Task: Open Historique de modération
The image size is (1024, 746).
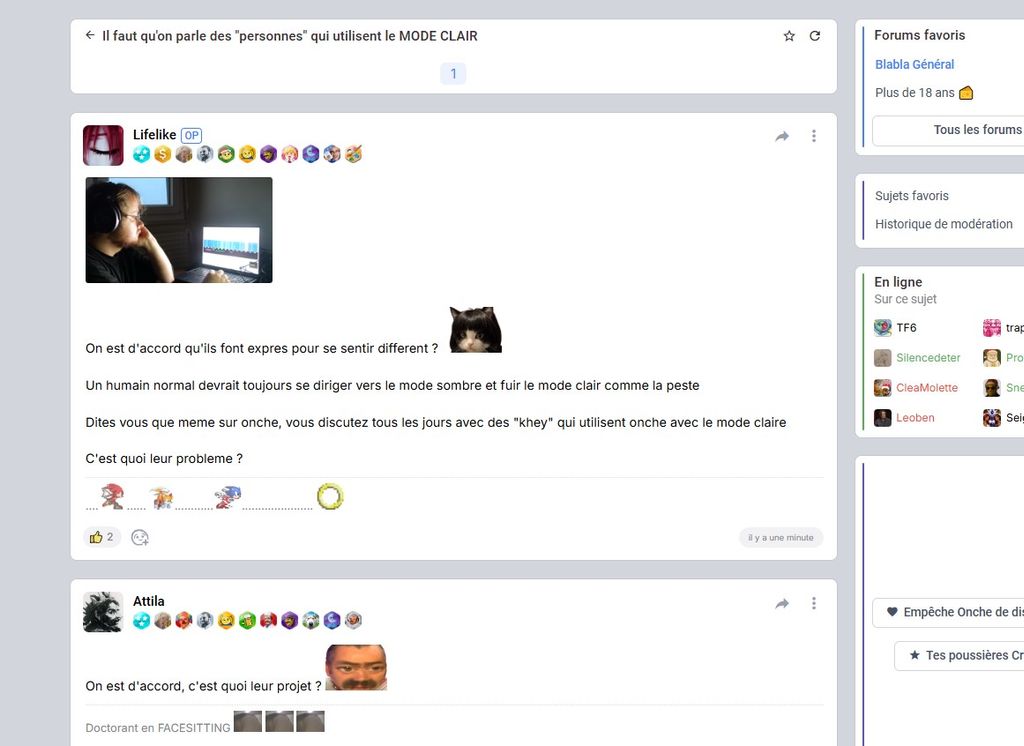Action: pyautogui.click(x=943, y=224)
